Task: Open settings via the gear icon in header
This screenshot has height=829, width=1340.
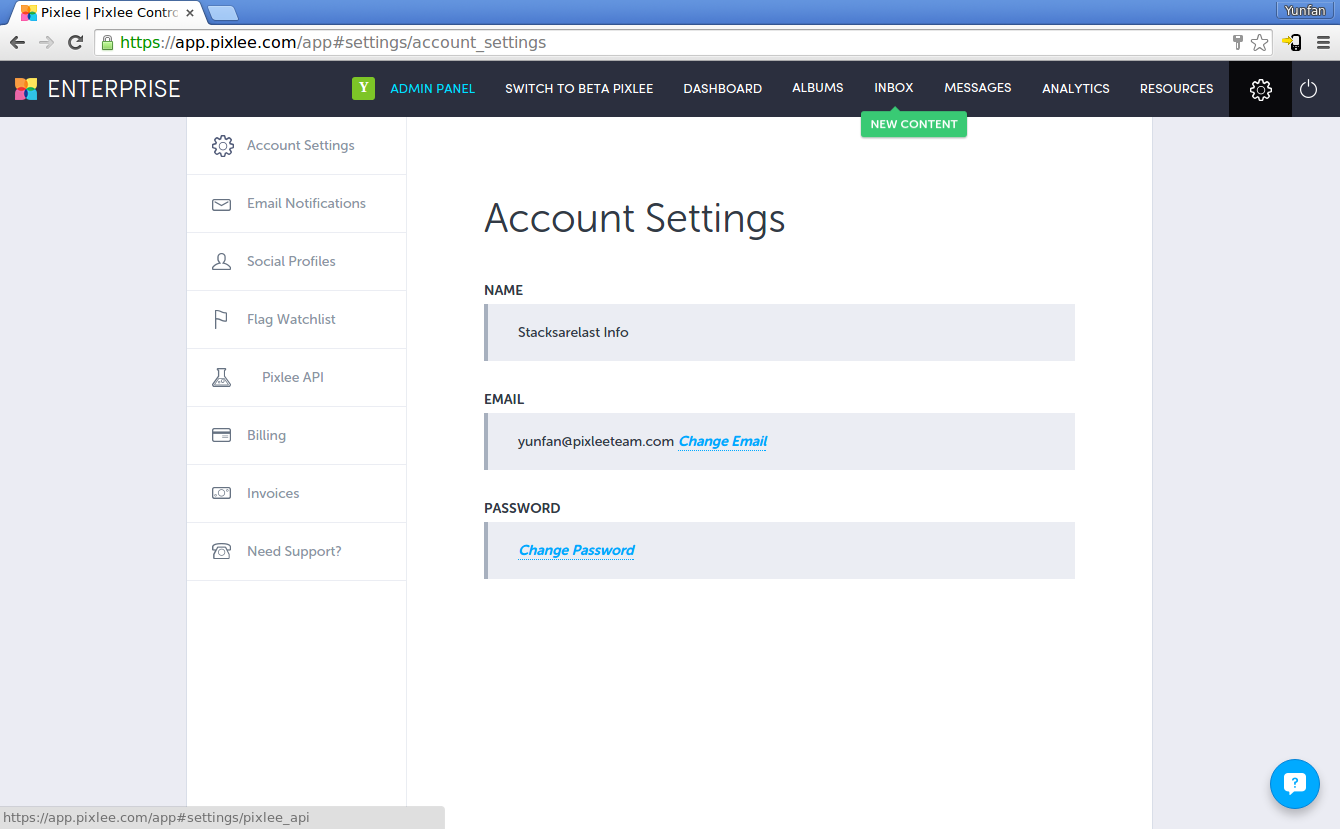Action: point(1261,90)
